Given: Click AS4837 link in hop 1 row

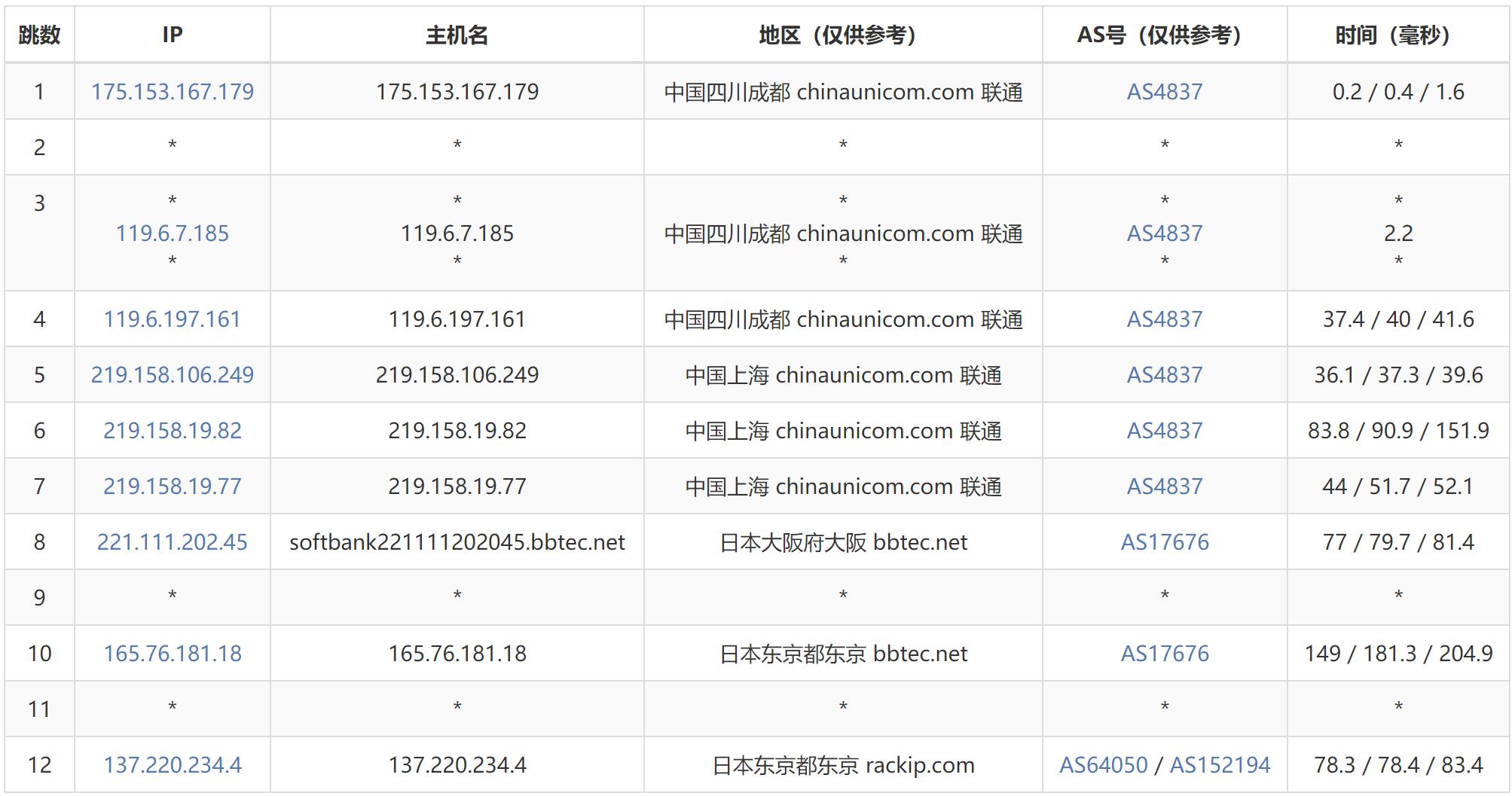Looking at the screenshot, I should [1165, 92].
